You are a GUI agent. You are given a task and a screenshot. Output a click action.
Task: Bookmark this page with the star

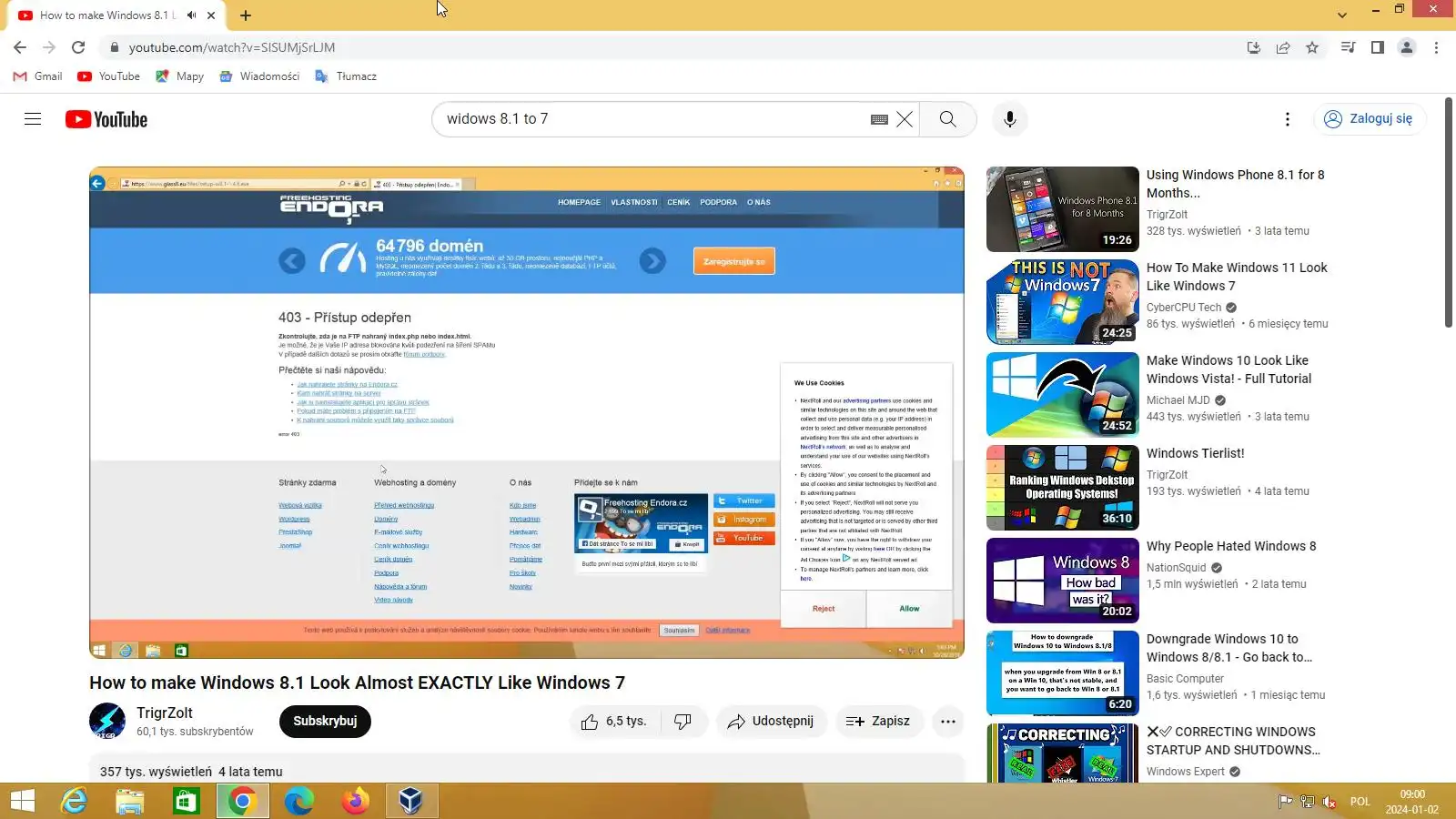coord(1312,47)
